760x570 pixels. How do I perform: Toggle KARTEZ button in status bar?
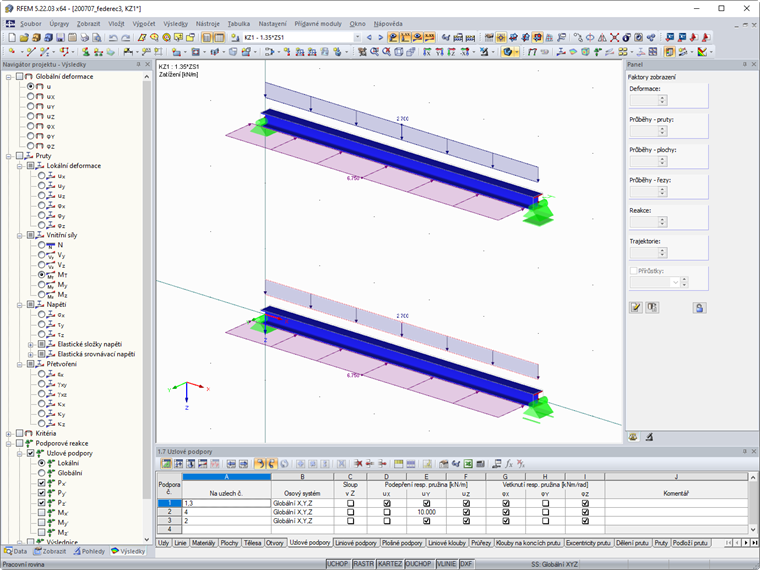pos(390,564)
